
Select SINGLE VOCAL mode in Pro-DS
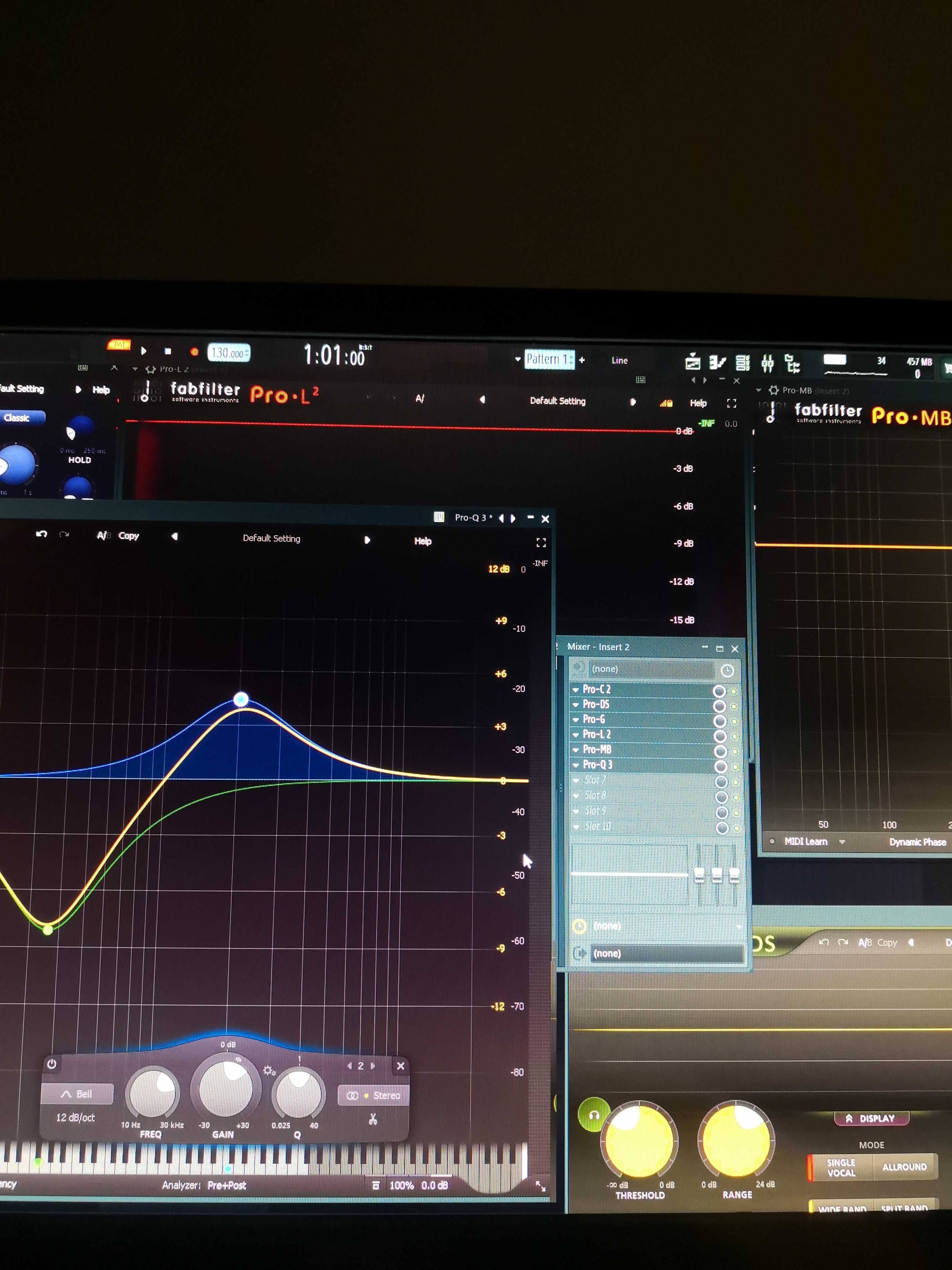(841, 1167)
